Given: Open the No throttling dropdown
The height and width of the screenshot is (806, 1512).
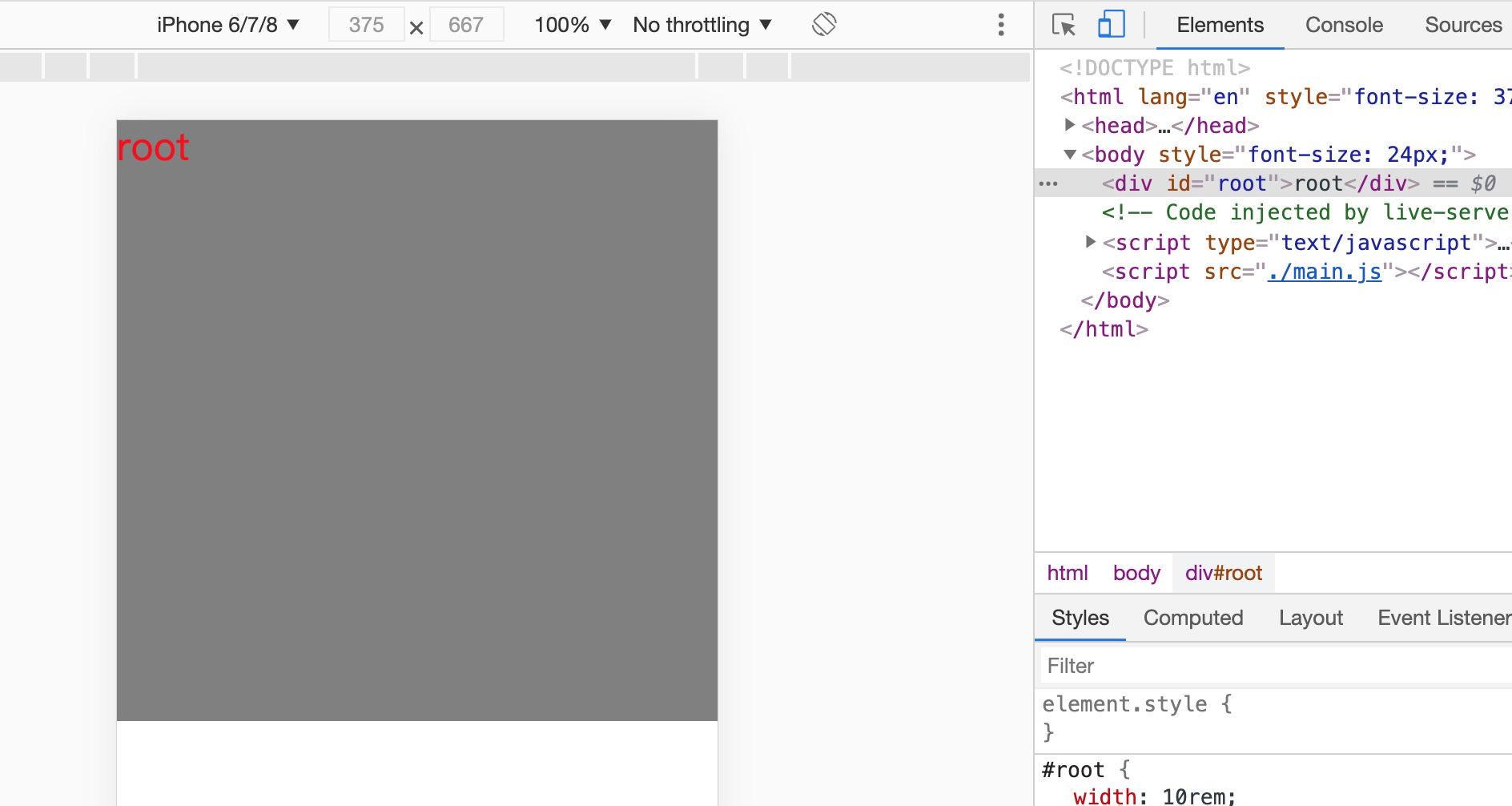Looking at the screenshot, I should coord(702,25).
